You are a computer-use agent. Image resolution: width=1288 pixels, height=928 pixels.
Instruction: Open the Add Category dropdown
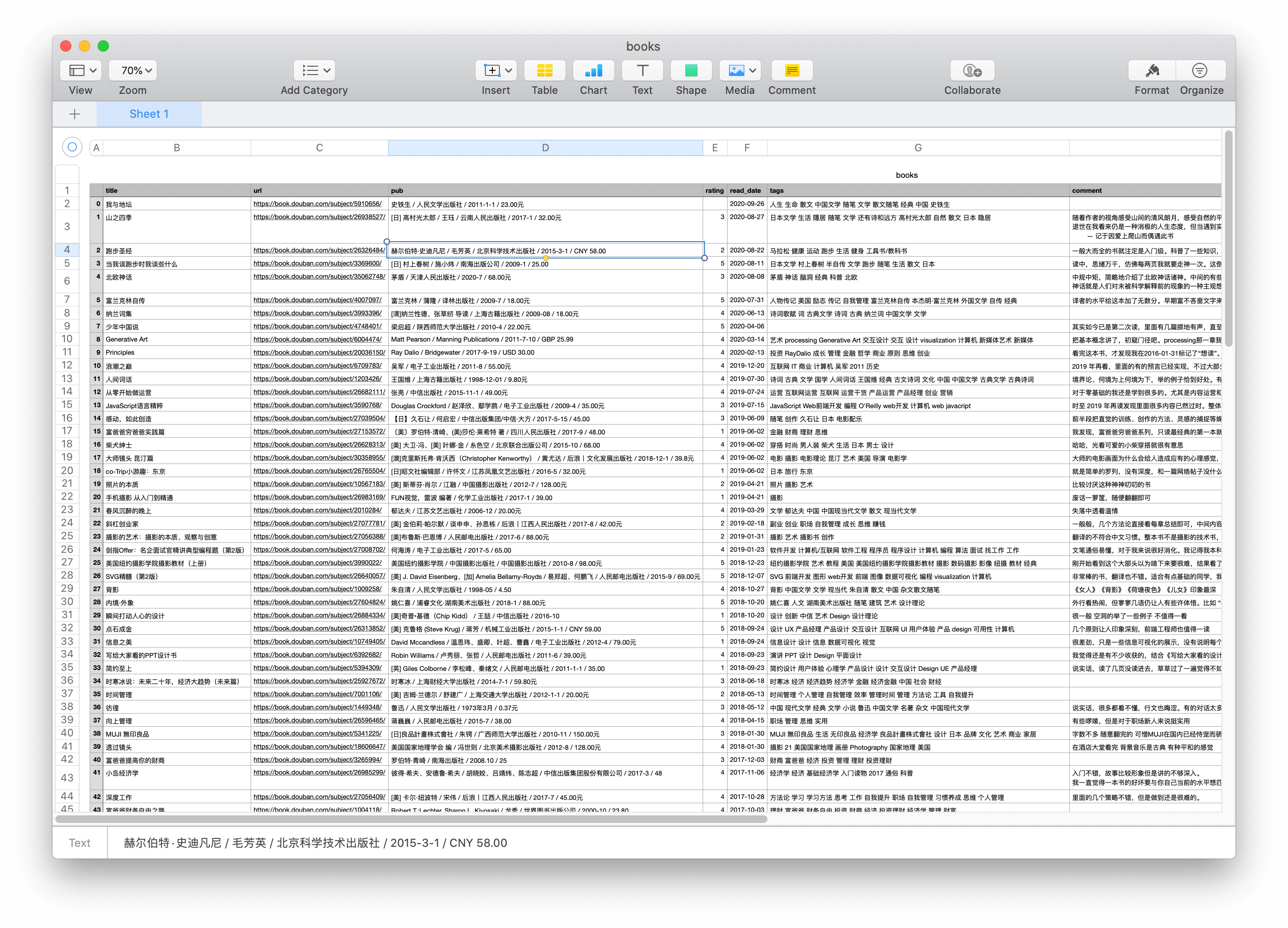[314, 71]
